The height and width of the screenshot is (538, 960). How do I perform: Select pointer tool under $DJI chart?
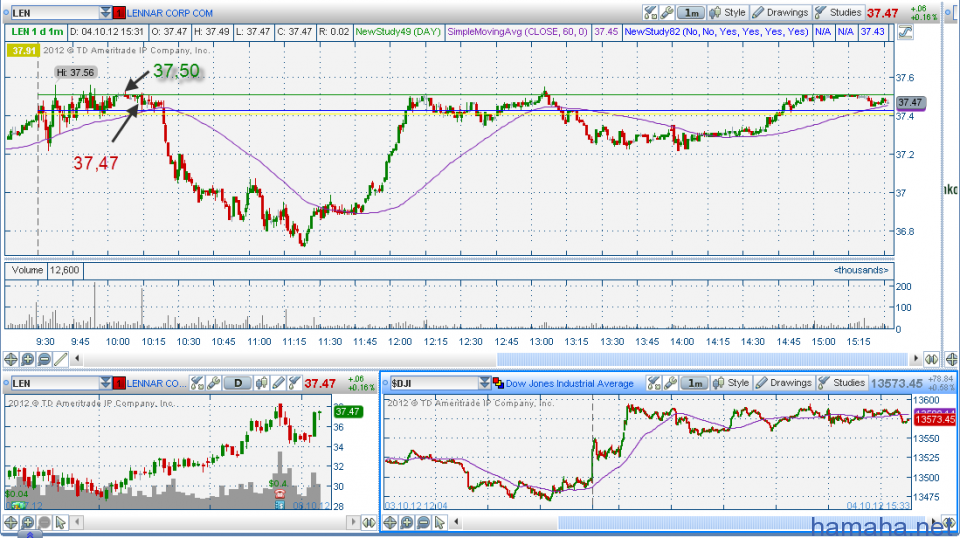click(x=440, y=522)
